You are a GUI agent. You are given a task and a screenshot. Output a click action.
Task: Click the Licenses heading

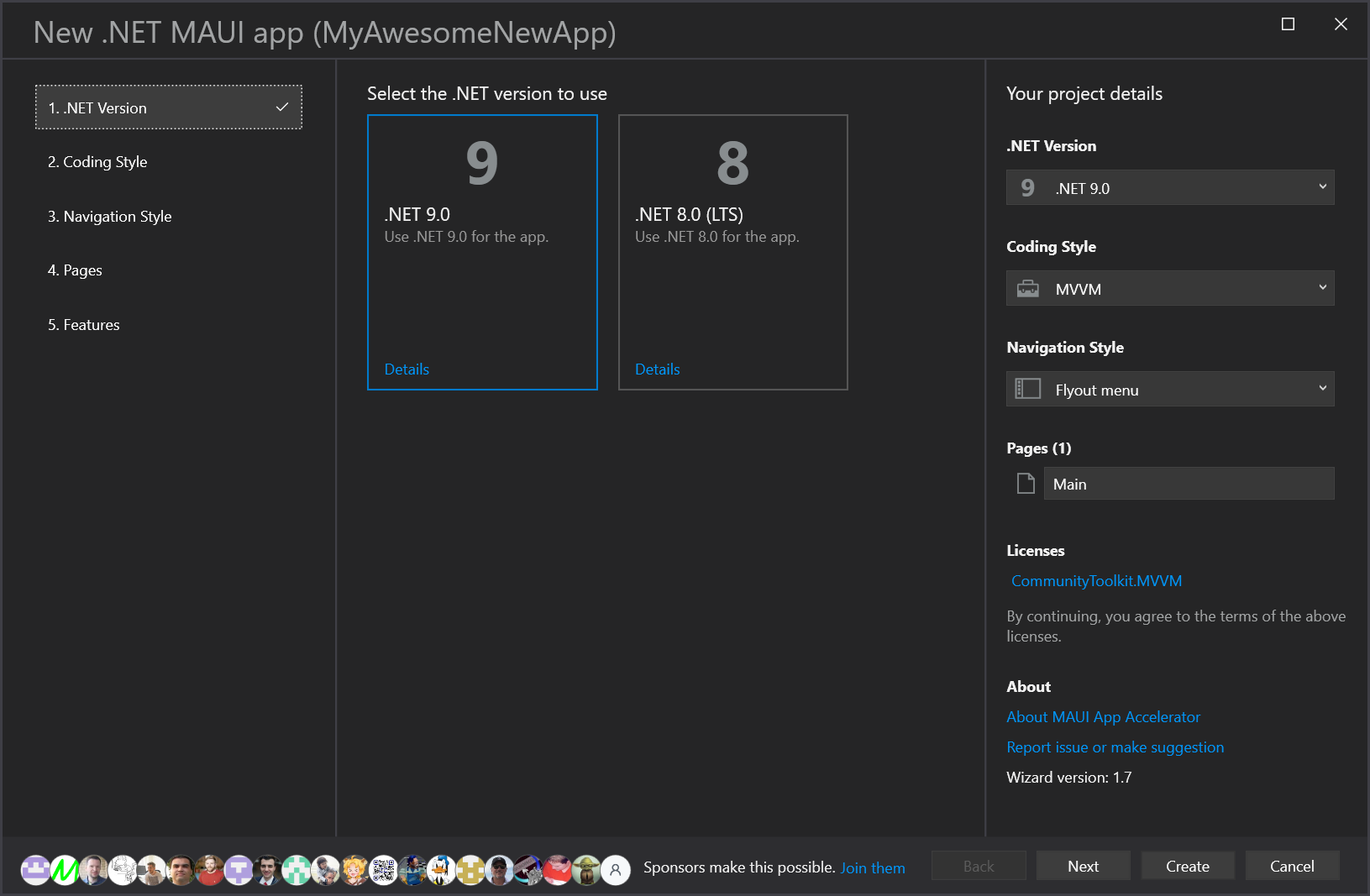(x=1036, y=551)
